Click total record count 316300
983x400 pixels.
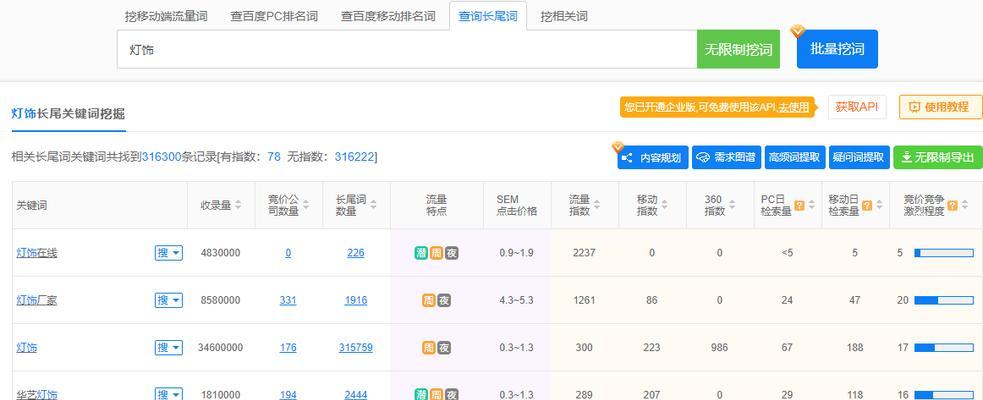click(162, 157)
